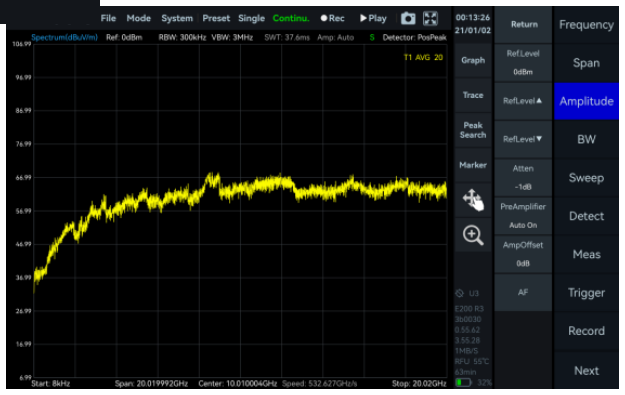Open the File menu
The height and width of the screenshot is (395, 625).
tap(108, 18)
